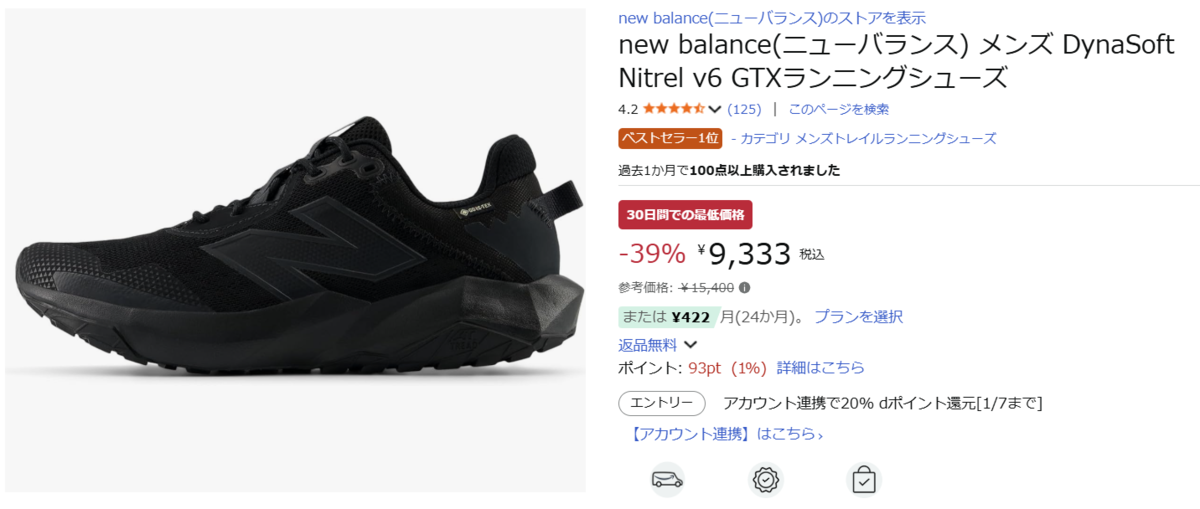The image size is (1200, 509).
Task: Click the info icon beside 参考価格
Action: coord(744,288)
